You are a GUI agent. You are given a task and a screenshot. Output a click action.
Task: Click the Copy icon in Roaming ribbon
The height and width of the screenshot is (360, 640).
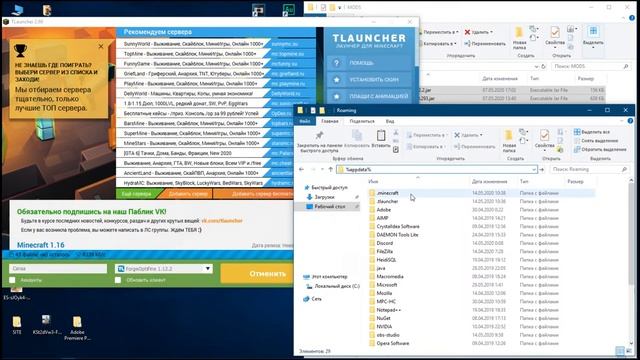(357, 135)
